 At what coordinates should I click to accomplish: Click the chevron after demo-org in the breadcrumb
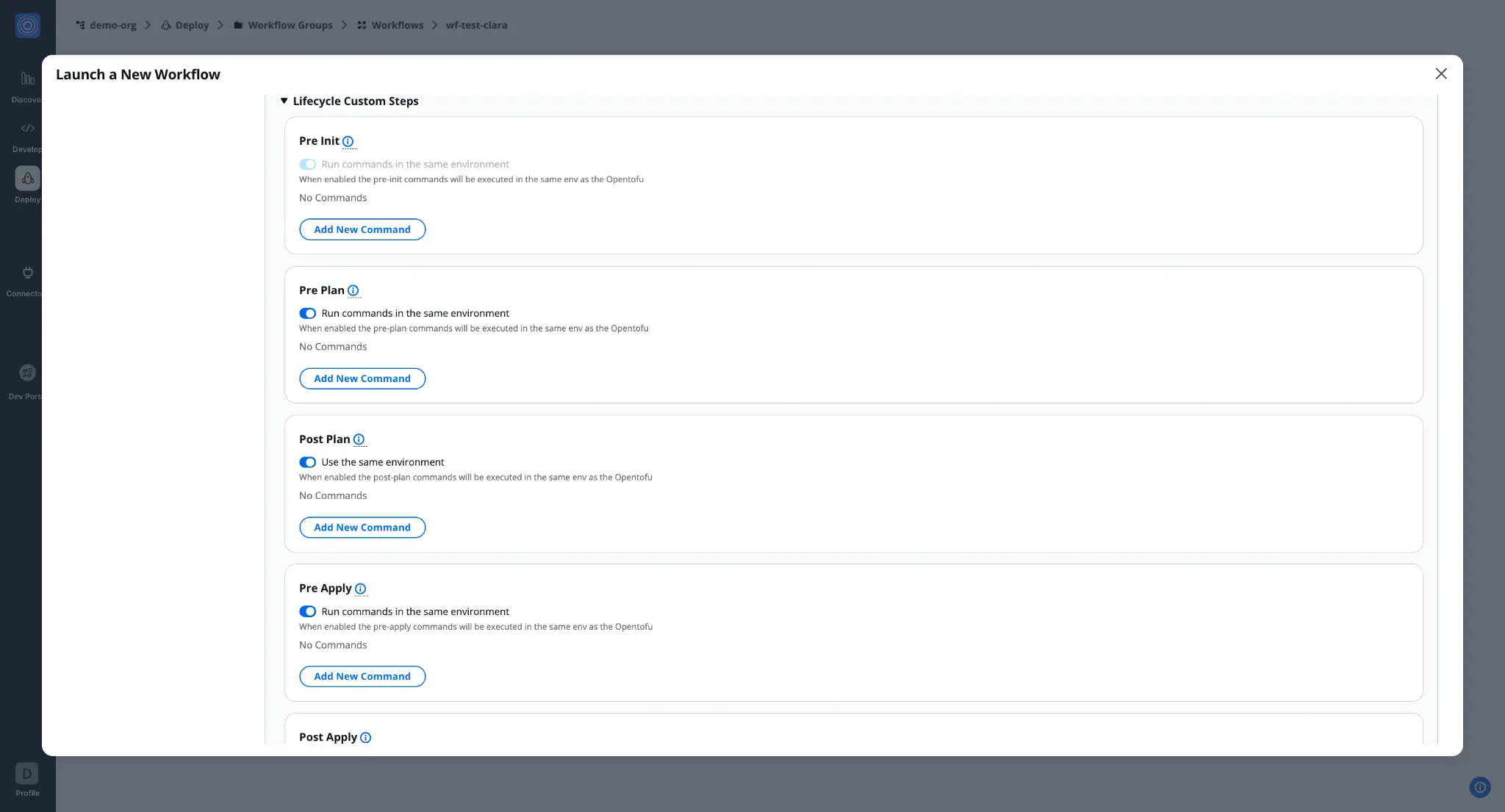(x=148, y=25)
